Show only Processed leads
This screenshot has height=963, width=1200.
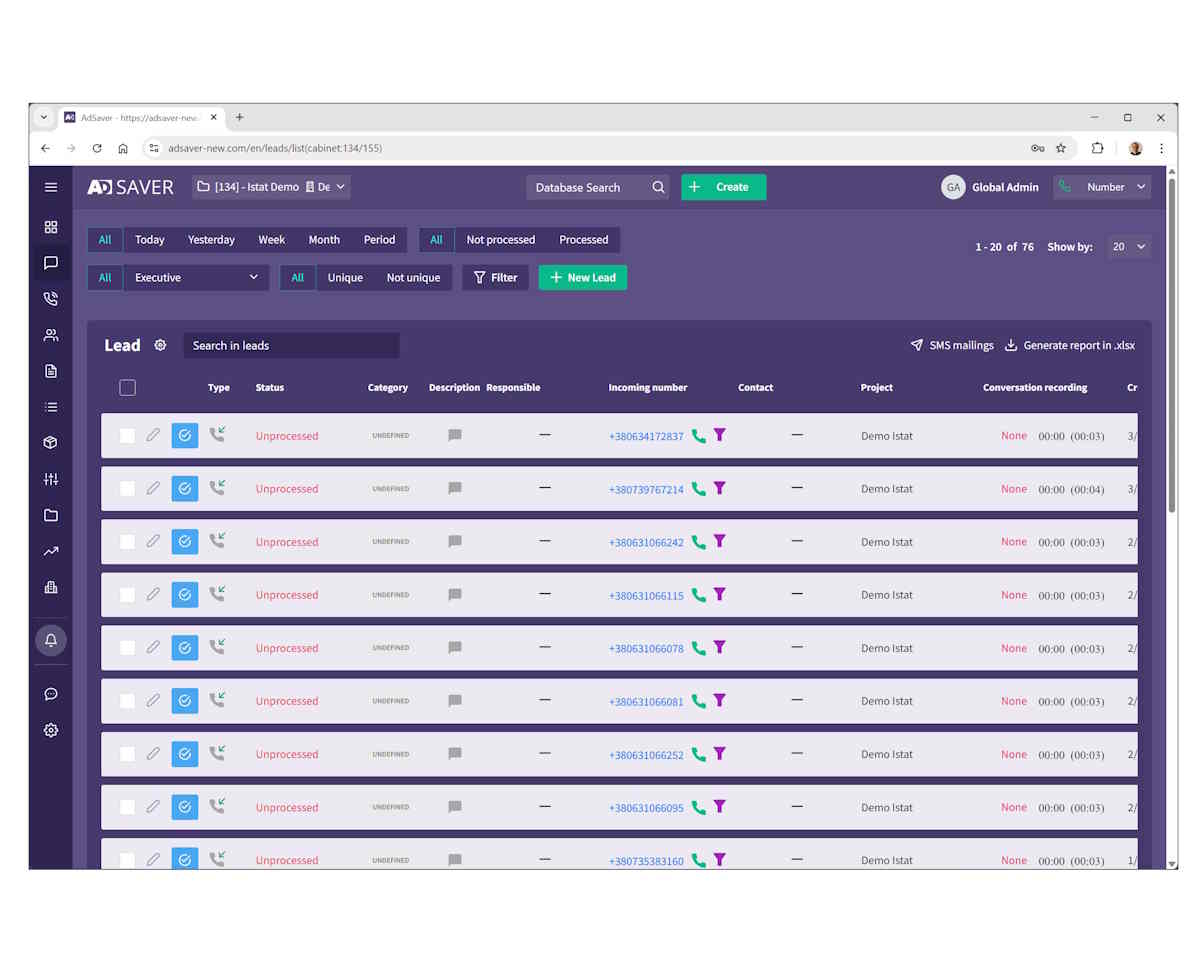pyautogui.click(x=584, y=240)
